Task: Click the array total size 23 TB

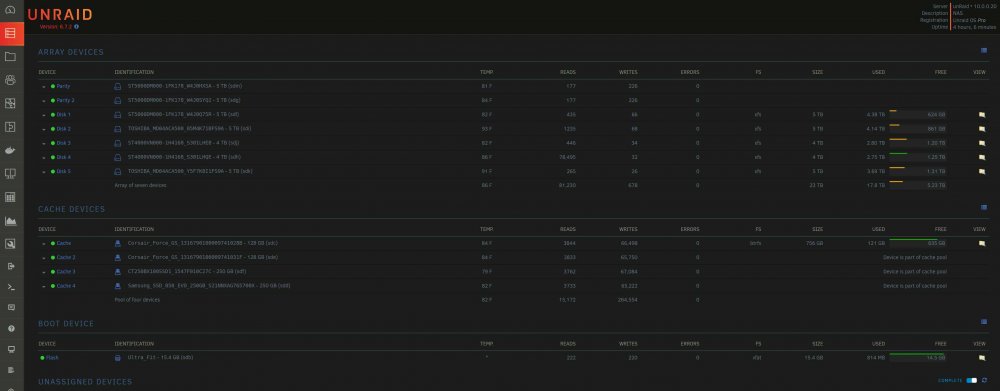Action: (817, 185)
